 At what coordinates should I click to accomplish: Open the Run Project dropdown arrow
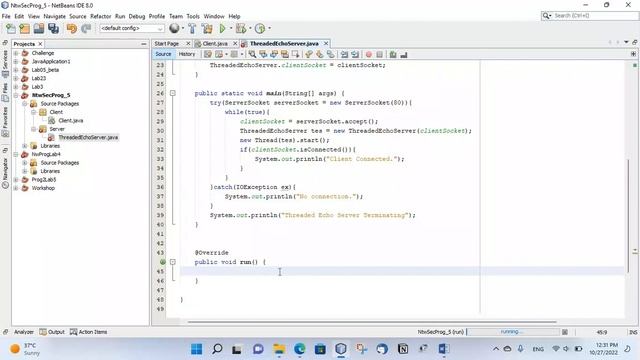coord(231,28)
